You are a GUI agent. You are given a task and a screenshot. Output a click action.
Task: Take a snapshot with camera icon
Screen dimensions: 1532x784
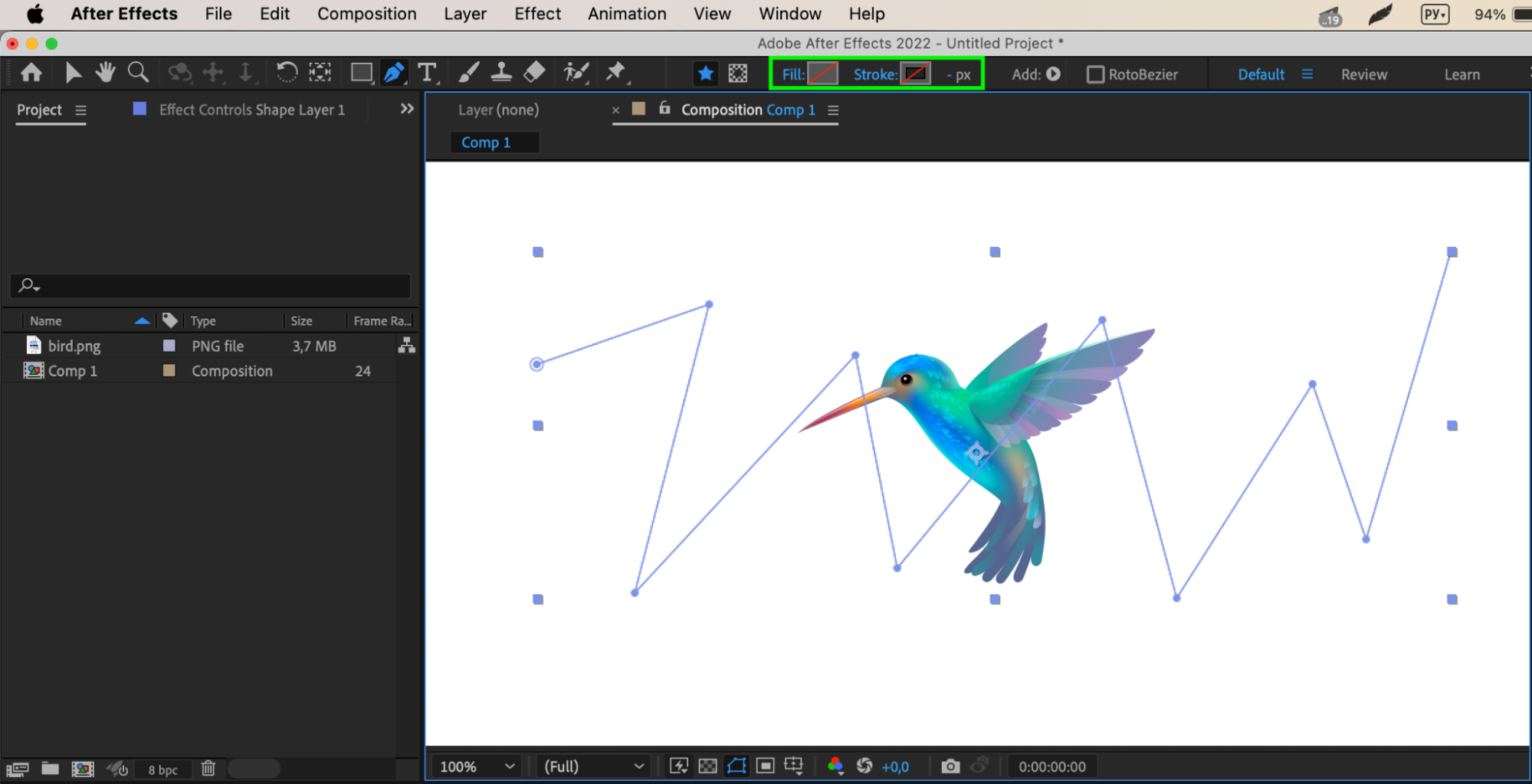point(950,766)
